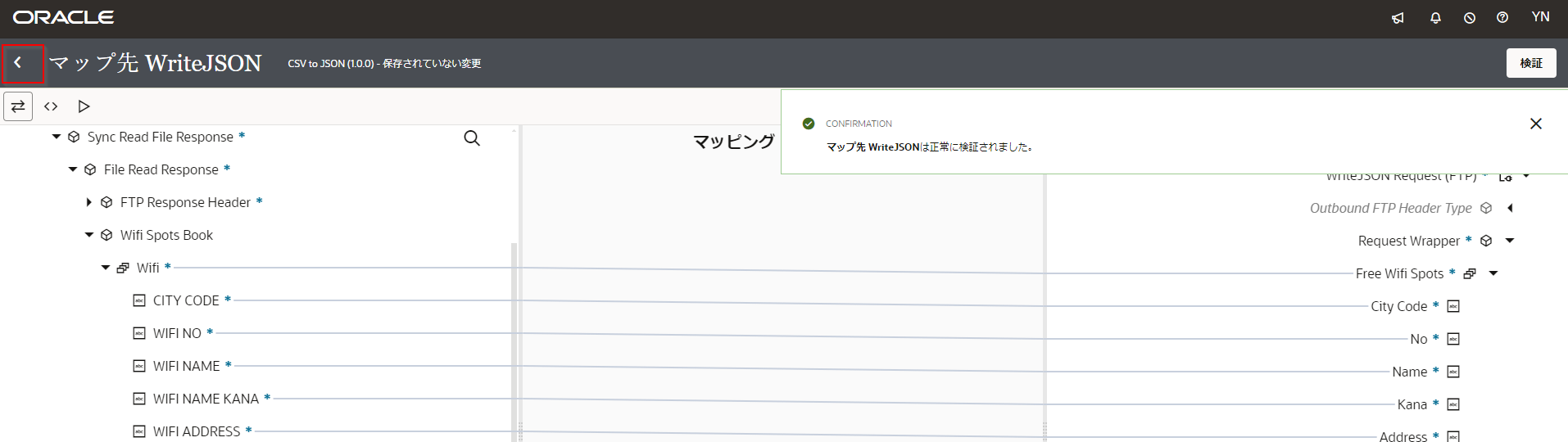Screen dimensions: 1568x442
Task: Dismiss the confirmation message with X
Action: [x=1536, y=124]
